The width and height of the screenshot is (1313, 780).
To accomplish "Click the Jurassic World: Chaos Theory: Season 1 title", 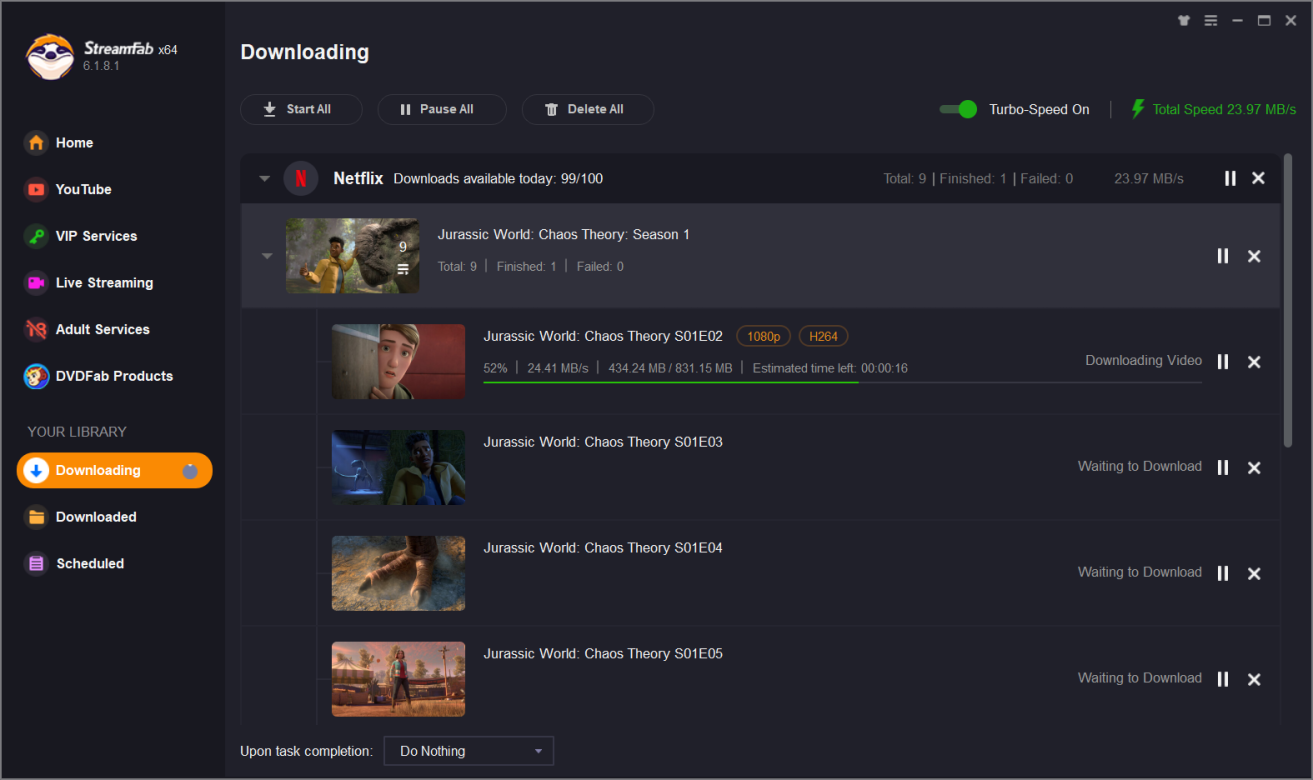I will pyautogui.click(x=564, y=235).
